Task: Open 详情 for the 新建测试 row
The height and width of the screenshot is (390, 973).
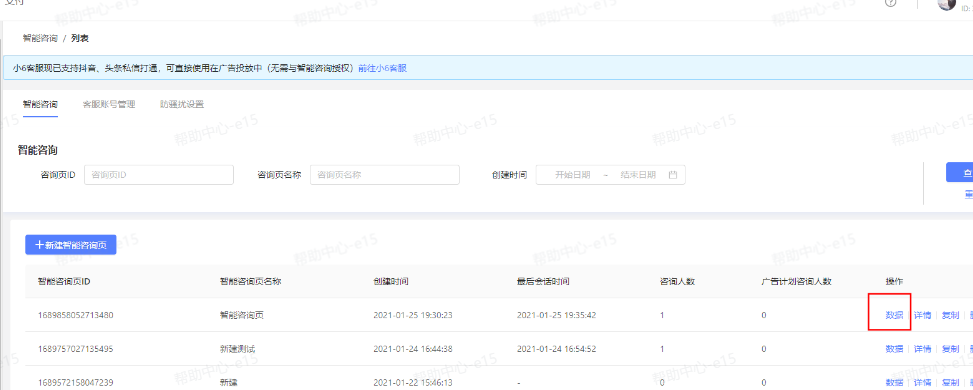Action: pyautogui.click(x=923, y=349)
